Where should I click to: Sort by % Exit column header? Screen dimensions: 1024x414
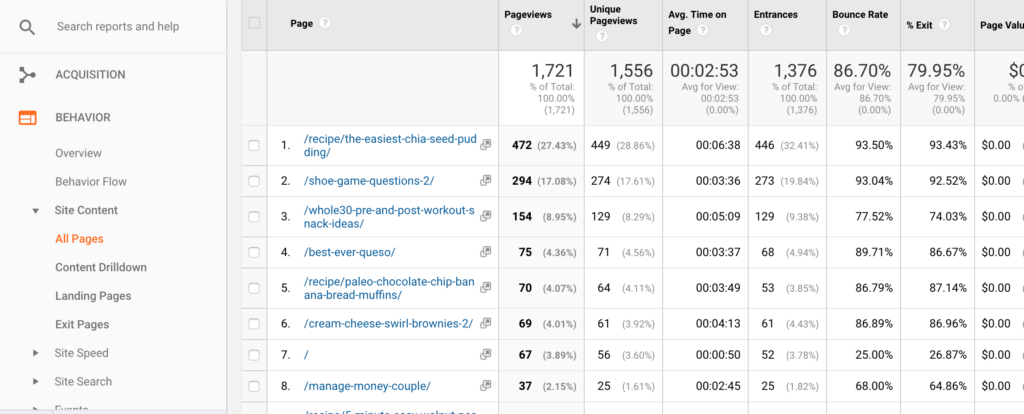(x=921, y=24)
